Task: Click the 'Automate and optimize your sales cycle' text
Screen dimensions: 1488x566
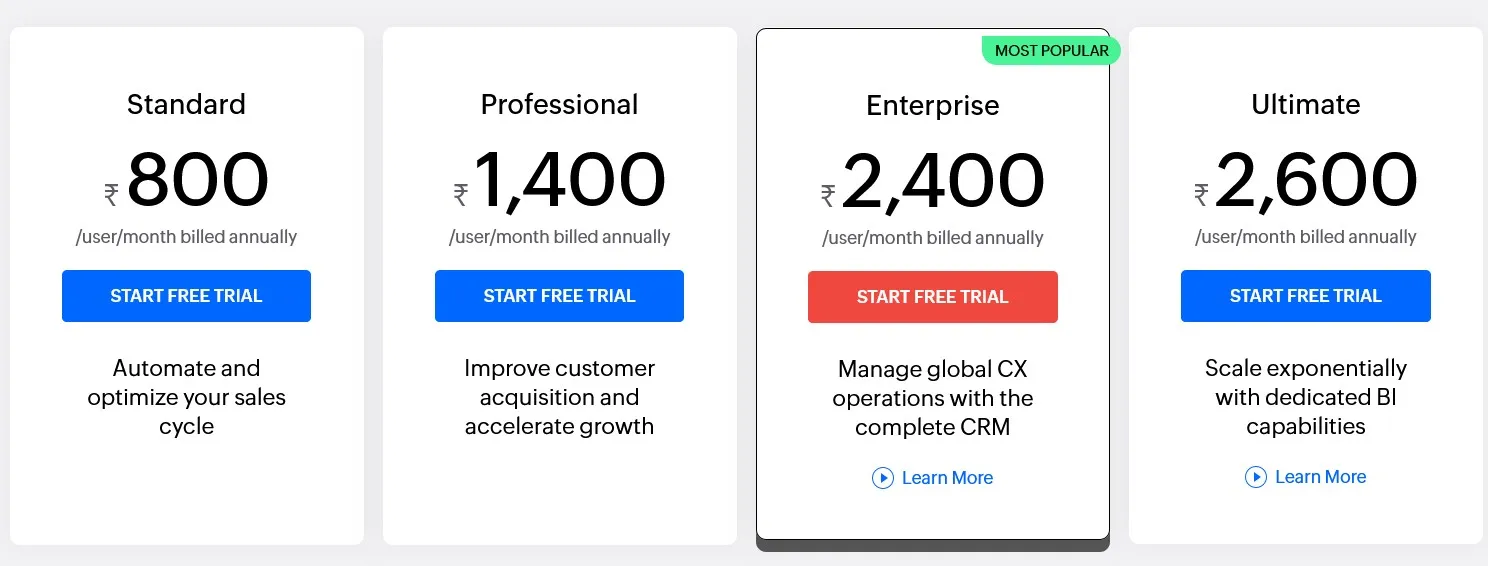Action: [186, 397]
